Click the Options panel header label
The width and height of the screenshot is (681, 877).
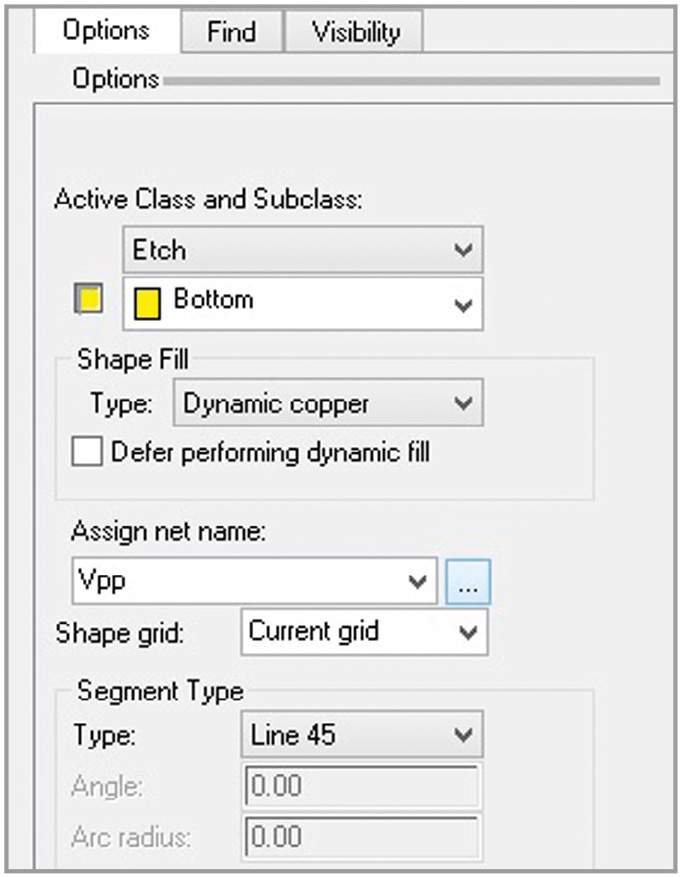[x=115, y=78]
